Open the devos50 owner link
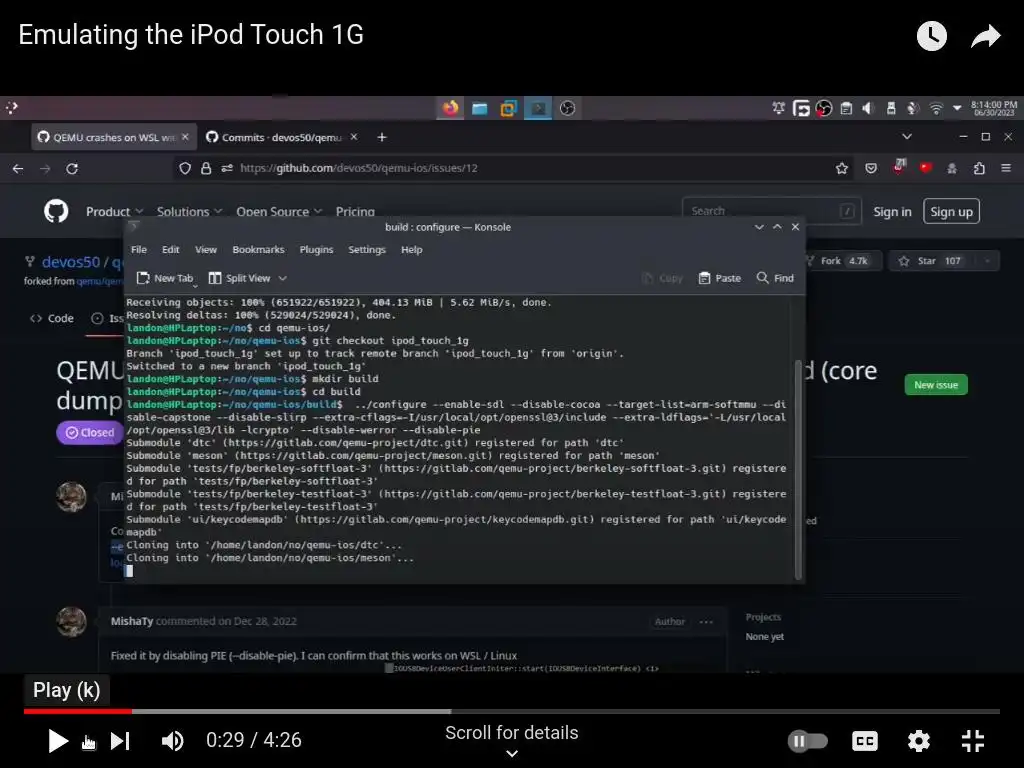 pyautogui.click(x=71, y=262)
